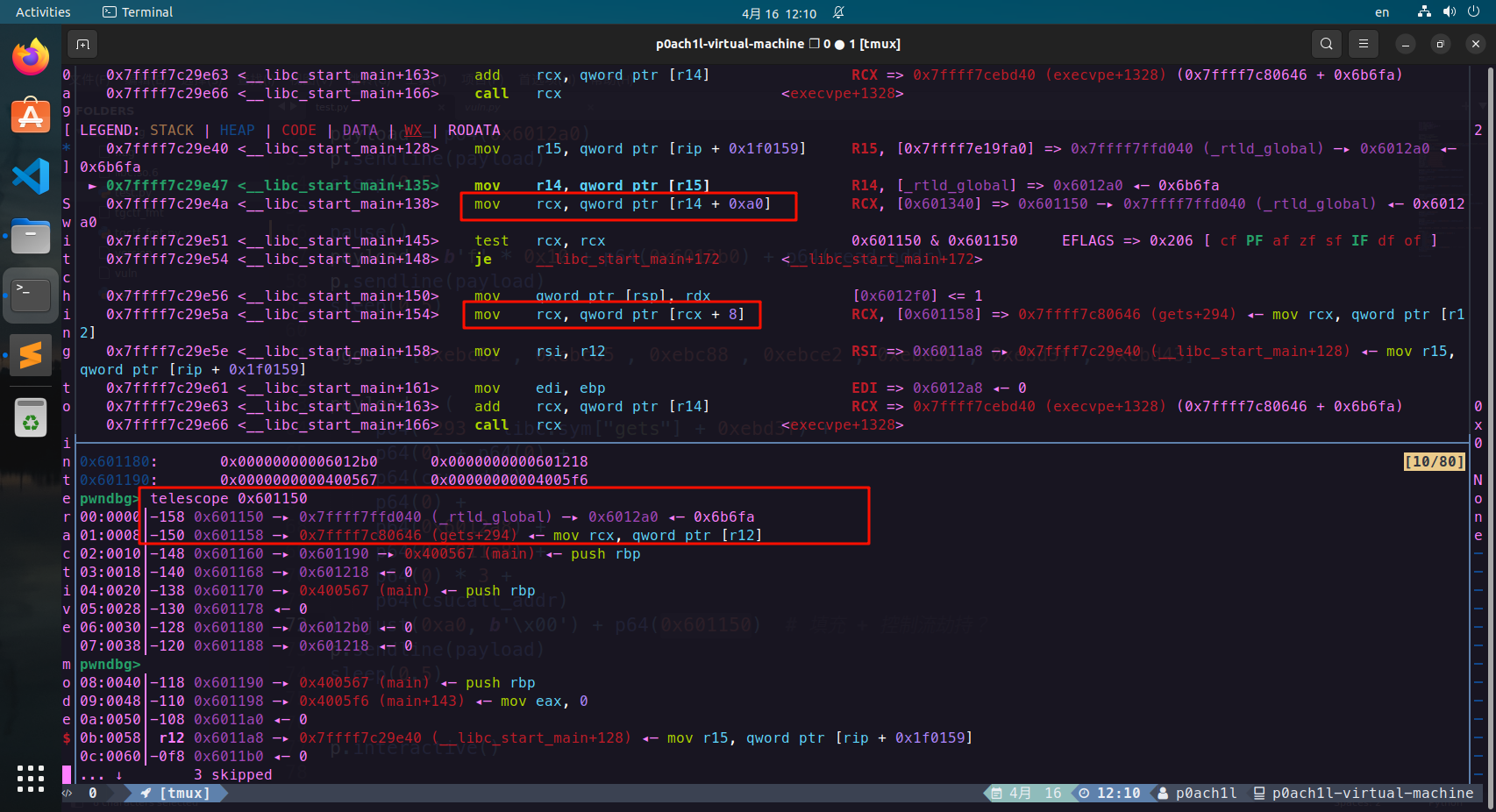Click the tmux session number 0 in status bar
The image size is (1496, 812).
tap(93, 794)
